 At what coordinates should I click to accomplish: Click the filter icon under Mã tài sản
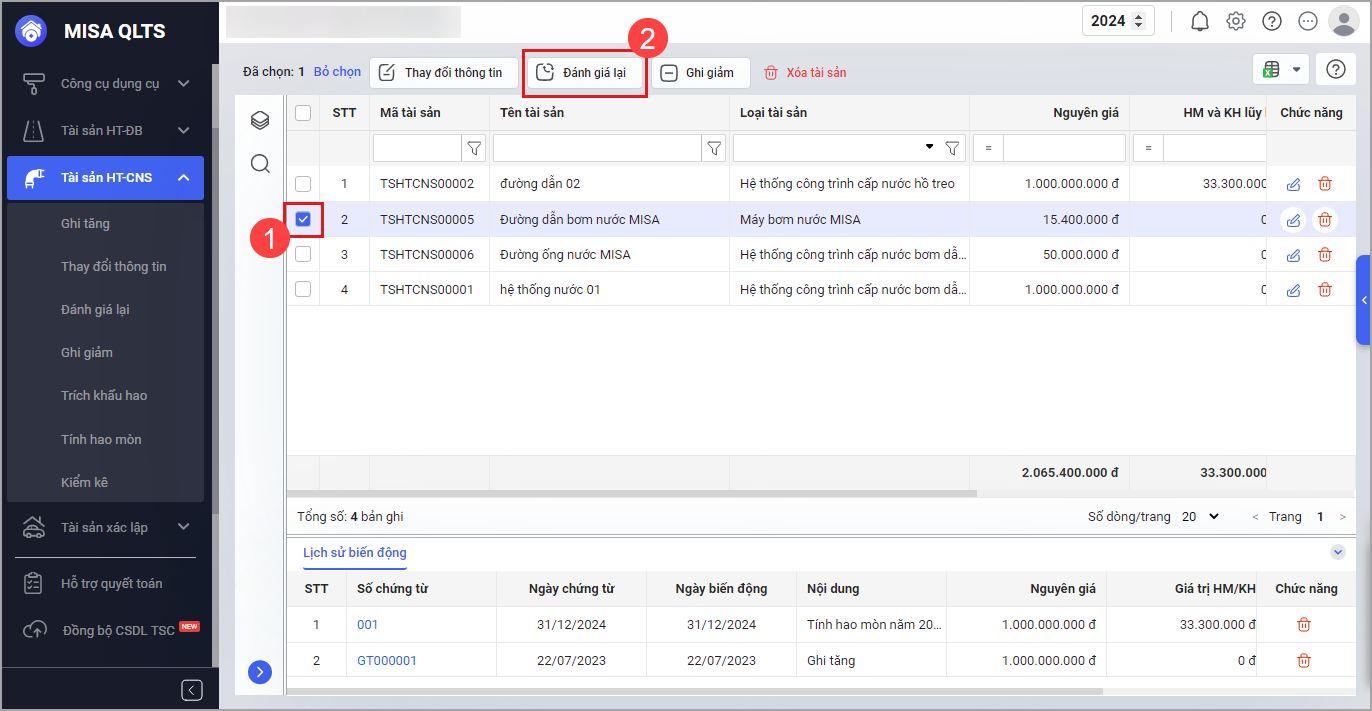point(475,149)
